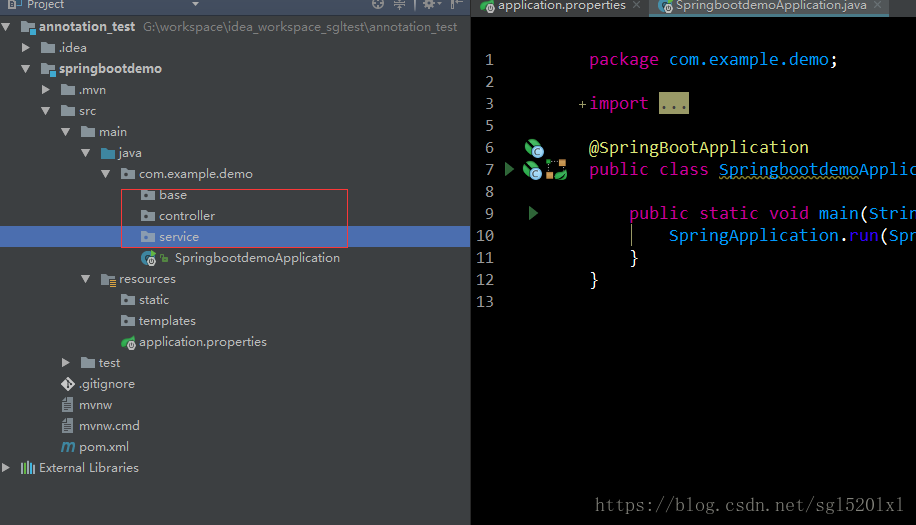Click the Spring bean gutter icon on line 7
The image size is (916, 525).
click(x=532, y=171)
